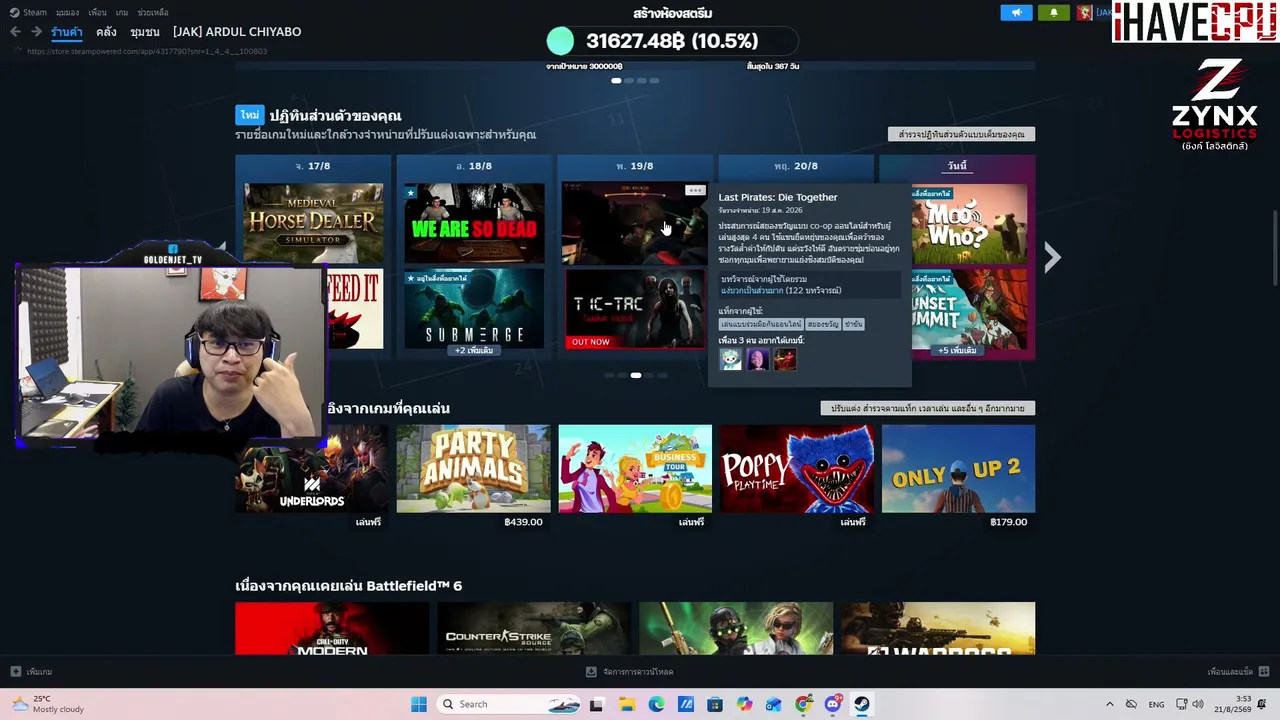The image size is (1280, 720).
Task: Open Steam from the taskbar
Action: (x=862, y=704)
